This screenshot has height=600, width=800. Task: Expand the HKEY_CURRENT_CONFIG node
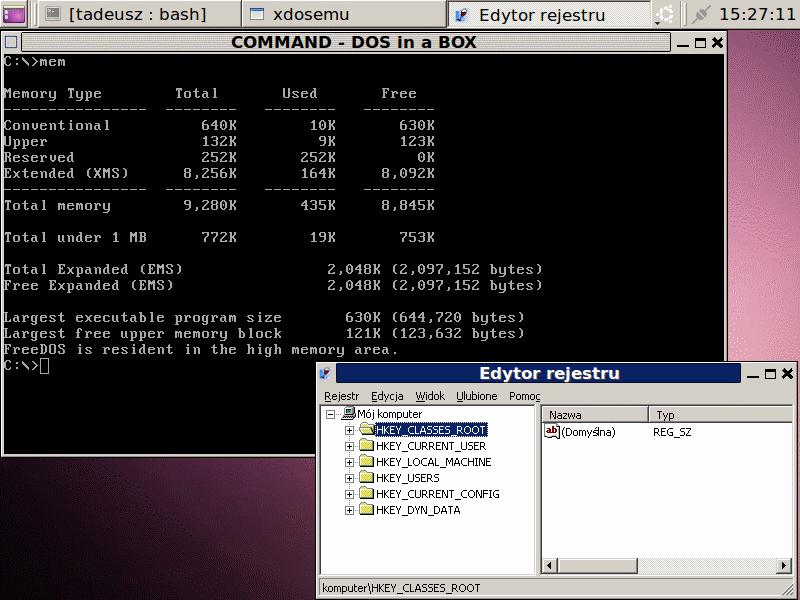click(349, 494)
